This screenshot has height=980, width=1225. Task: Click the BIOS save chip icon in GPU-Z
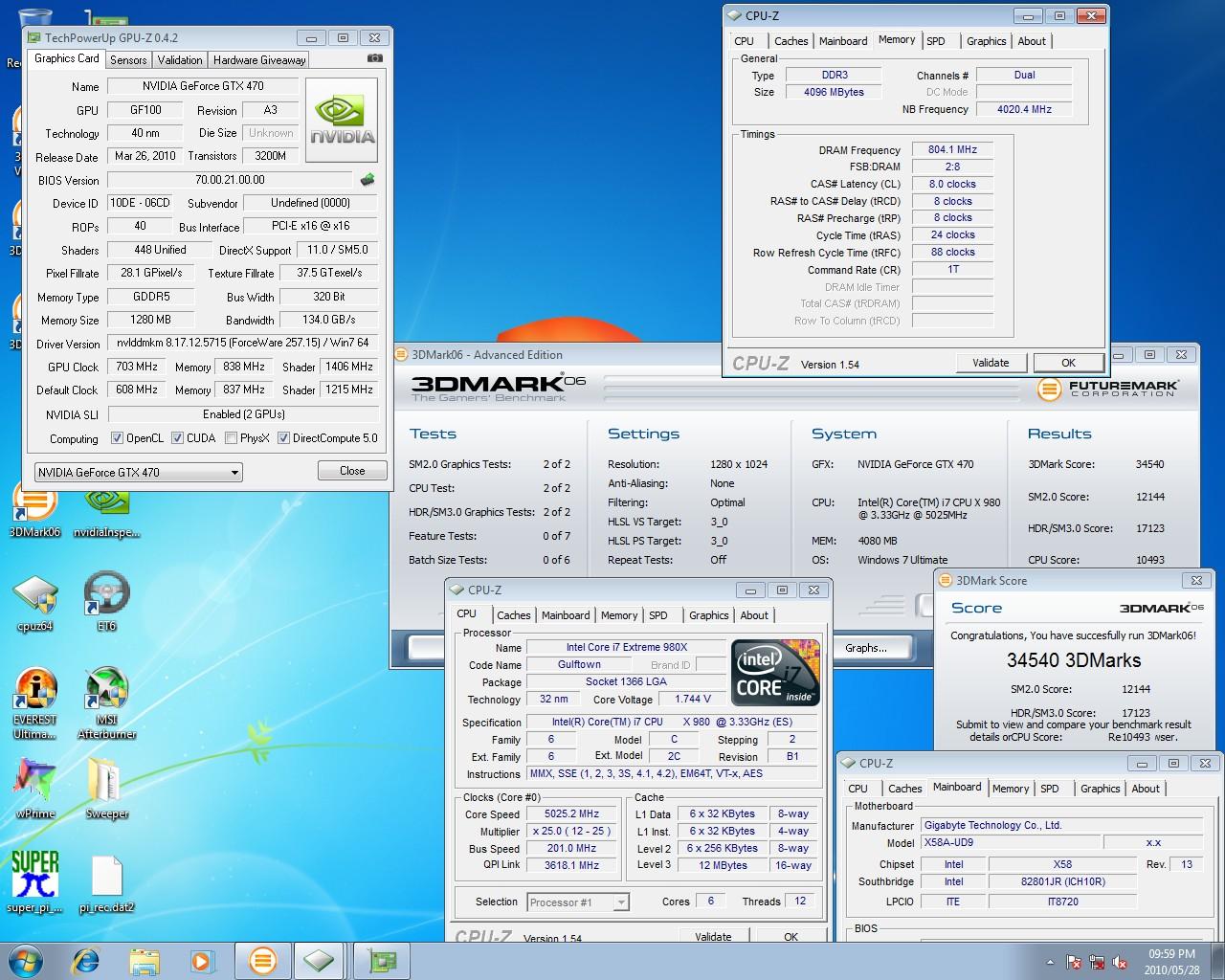(367, 179)
